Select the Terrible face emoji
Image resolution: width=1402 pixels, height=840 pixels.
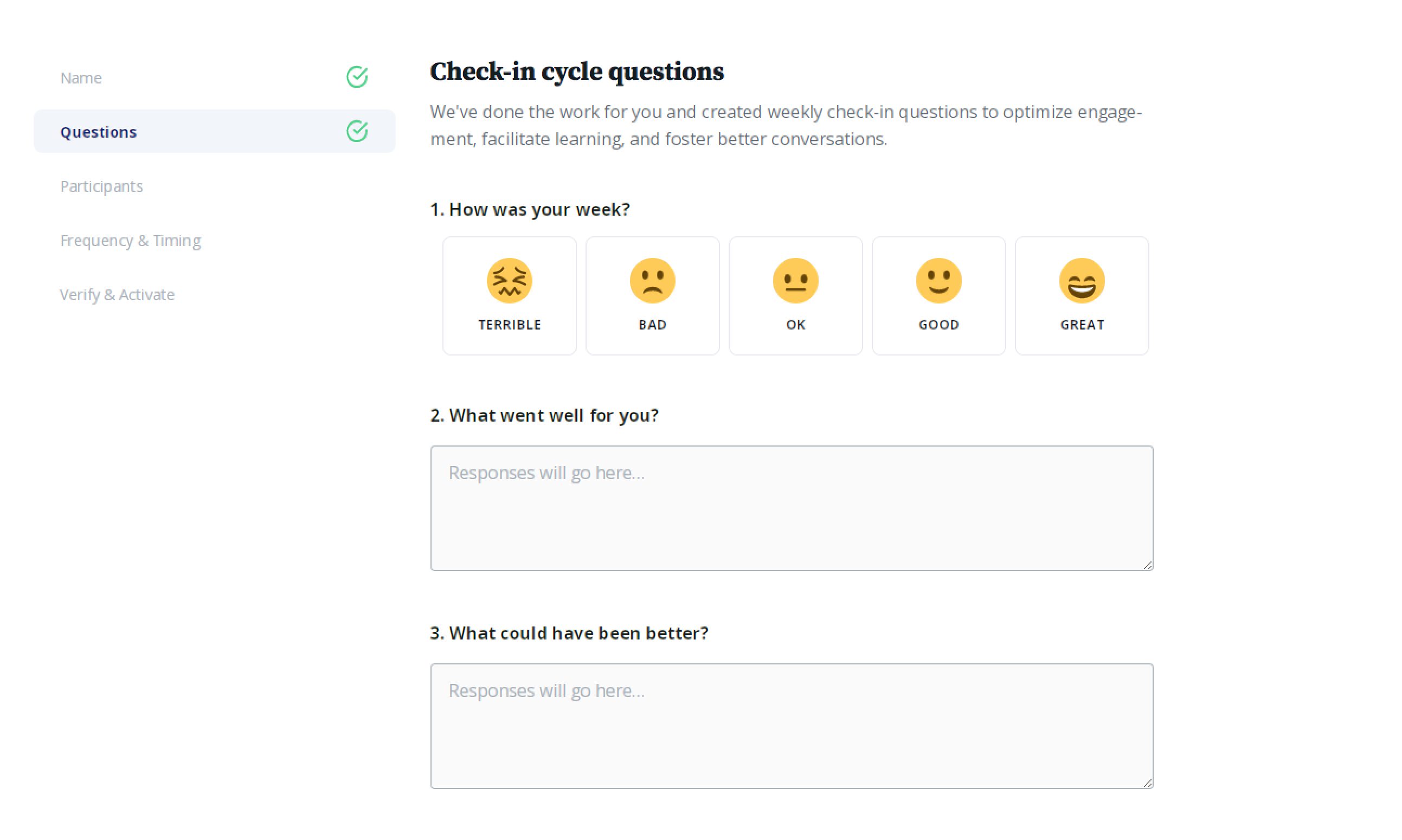[509, 281]
